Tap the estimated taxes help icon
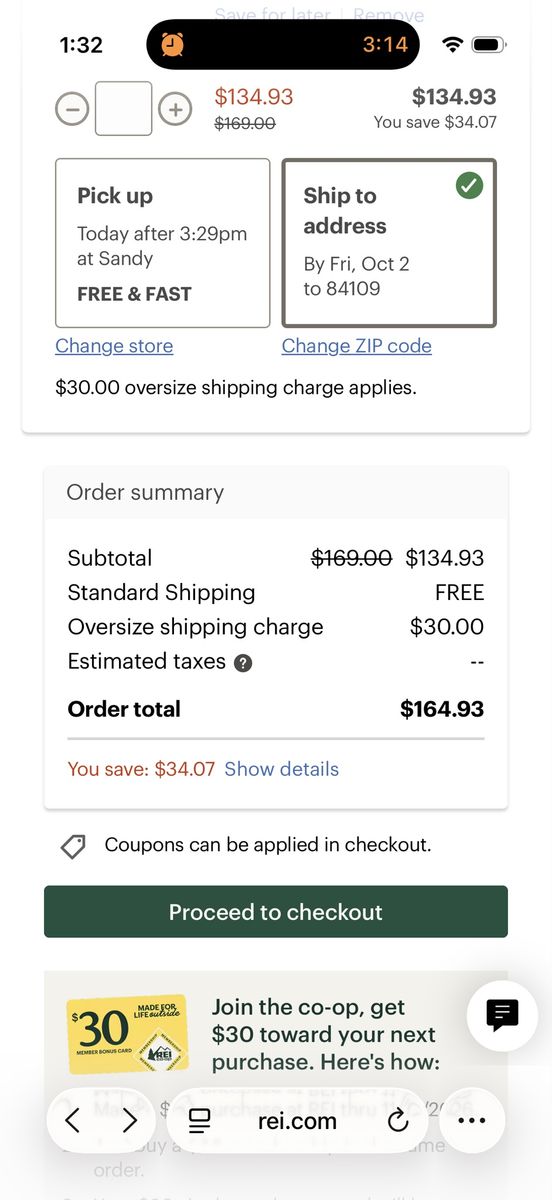The height and width of the screenshot is (1200, 552). [243, 663]
